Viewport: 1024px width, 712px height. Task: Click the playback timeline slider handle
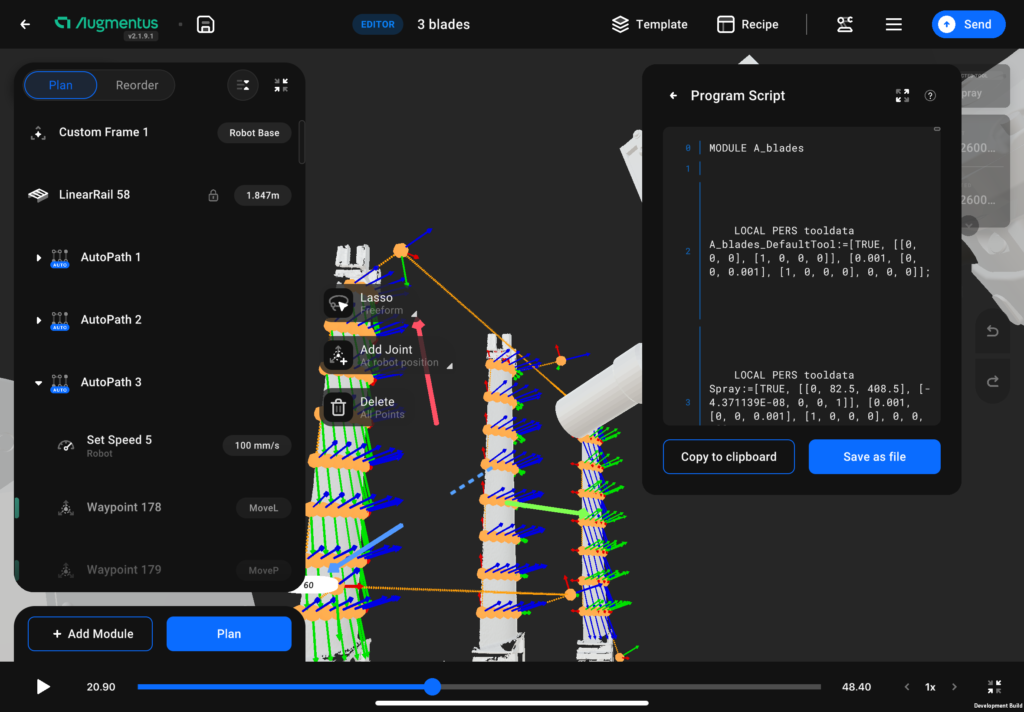432,687
